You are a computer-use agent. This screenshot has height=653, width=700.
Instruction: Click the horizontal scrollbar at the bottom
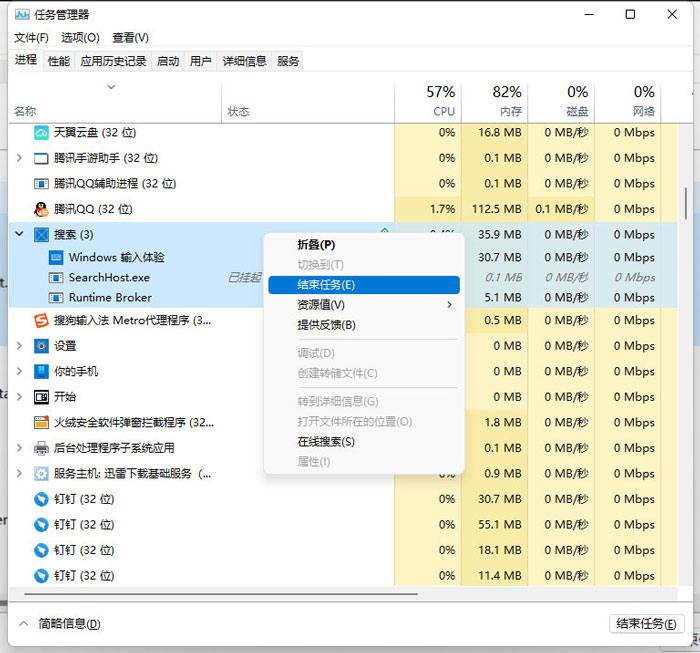(x=221, y=594)
